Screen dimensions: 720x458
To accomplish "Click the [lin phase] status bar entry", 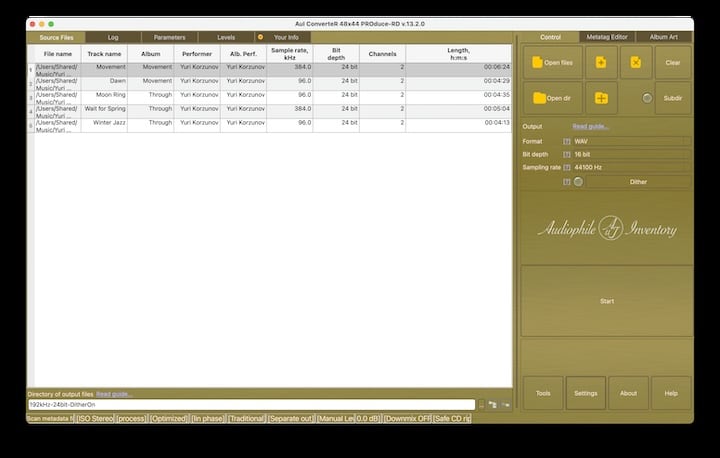I will [208, 418].
